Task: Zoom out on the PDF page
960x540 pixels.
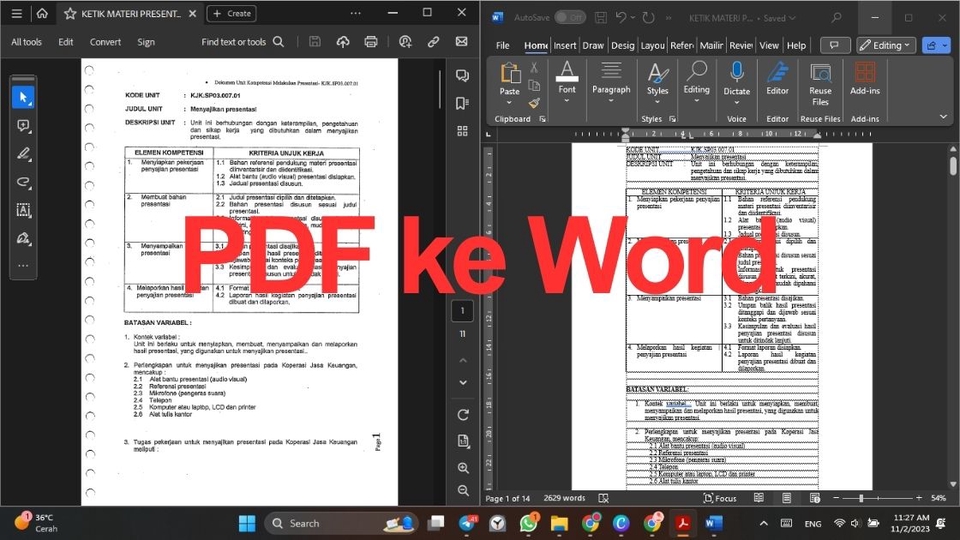Action: pos(463,490)
